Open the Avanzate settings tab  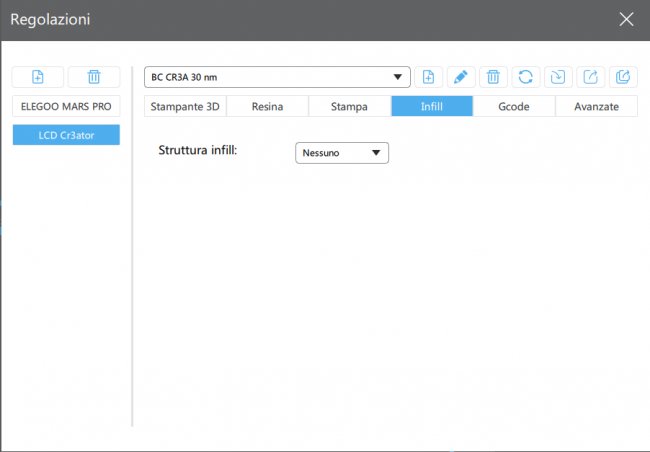596,106
